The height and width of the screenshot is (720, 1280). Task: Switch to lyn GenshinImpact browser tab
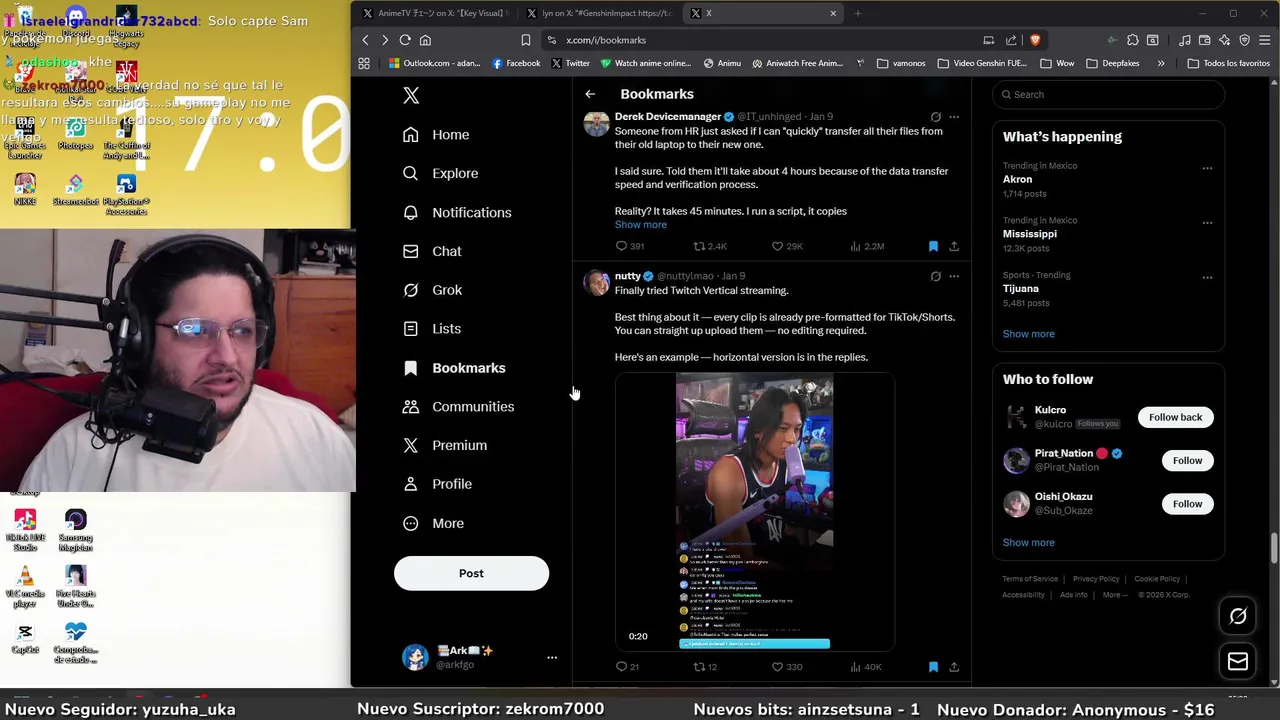click(600, 13)
